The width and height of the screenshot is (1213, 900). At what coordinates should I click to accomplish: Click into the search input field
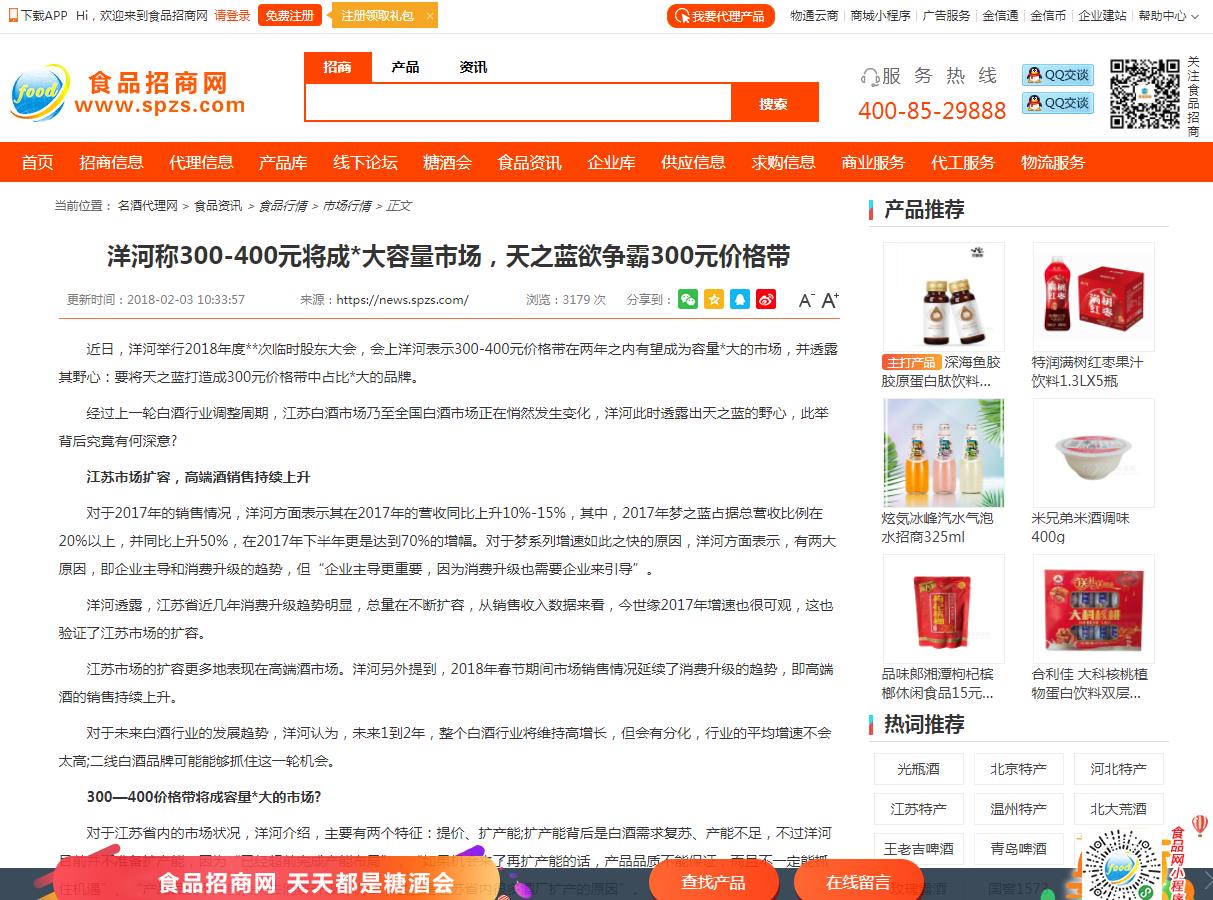(x=518, y=103)
